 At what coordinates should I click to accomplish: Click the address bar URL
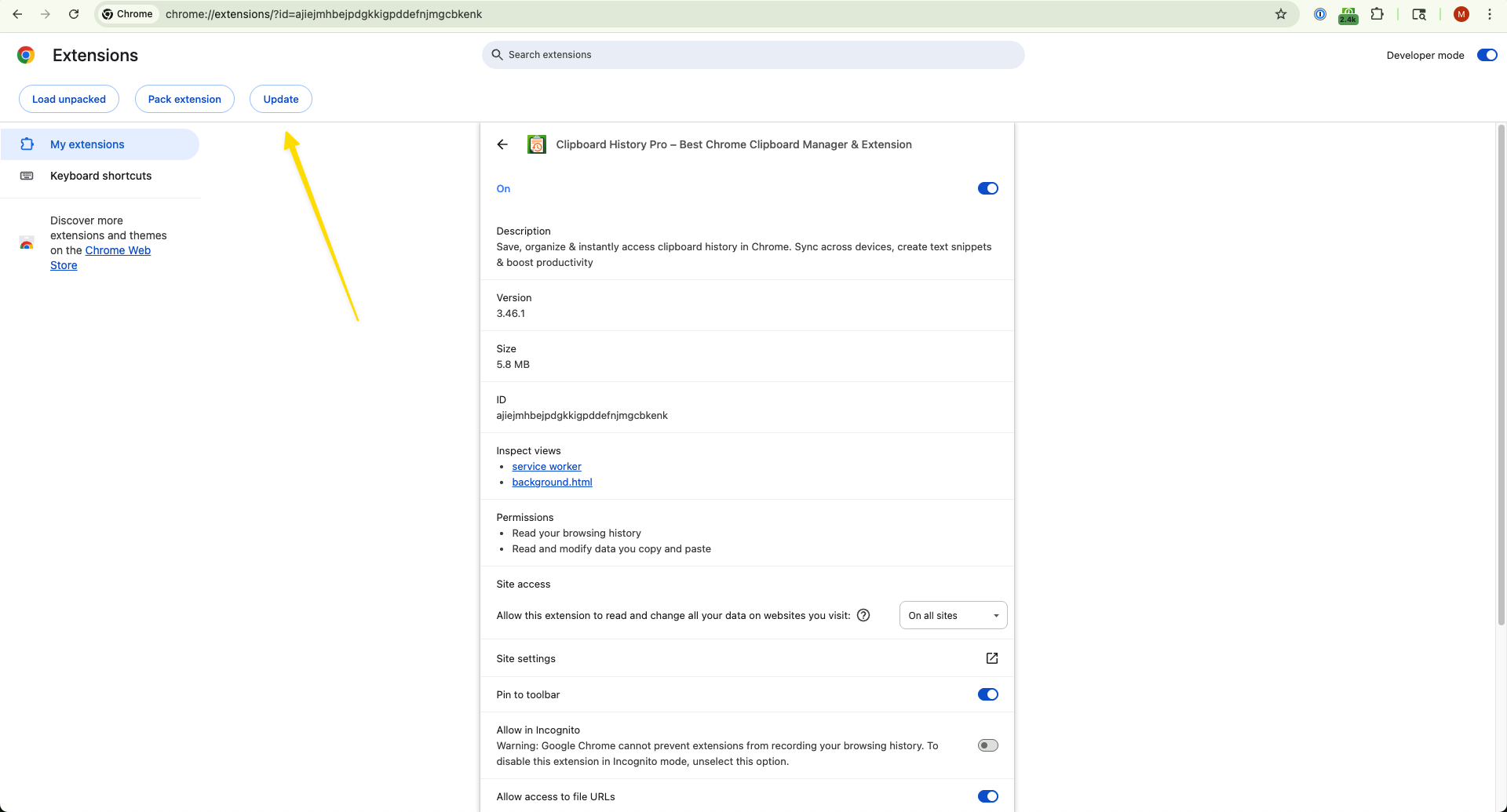coord(323,14)
